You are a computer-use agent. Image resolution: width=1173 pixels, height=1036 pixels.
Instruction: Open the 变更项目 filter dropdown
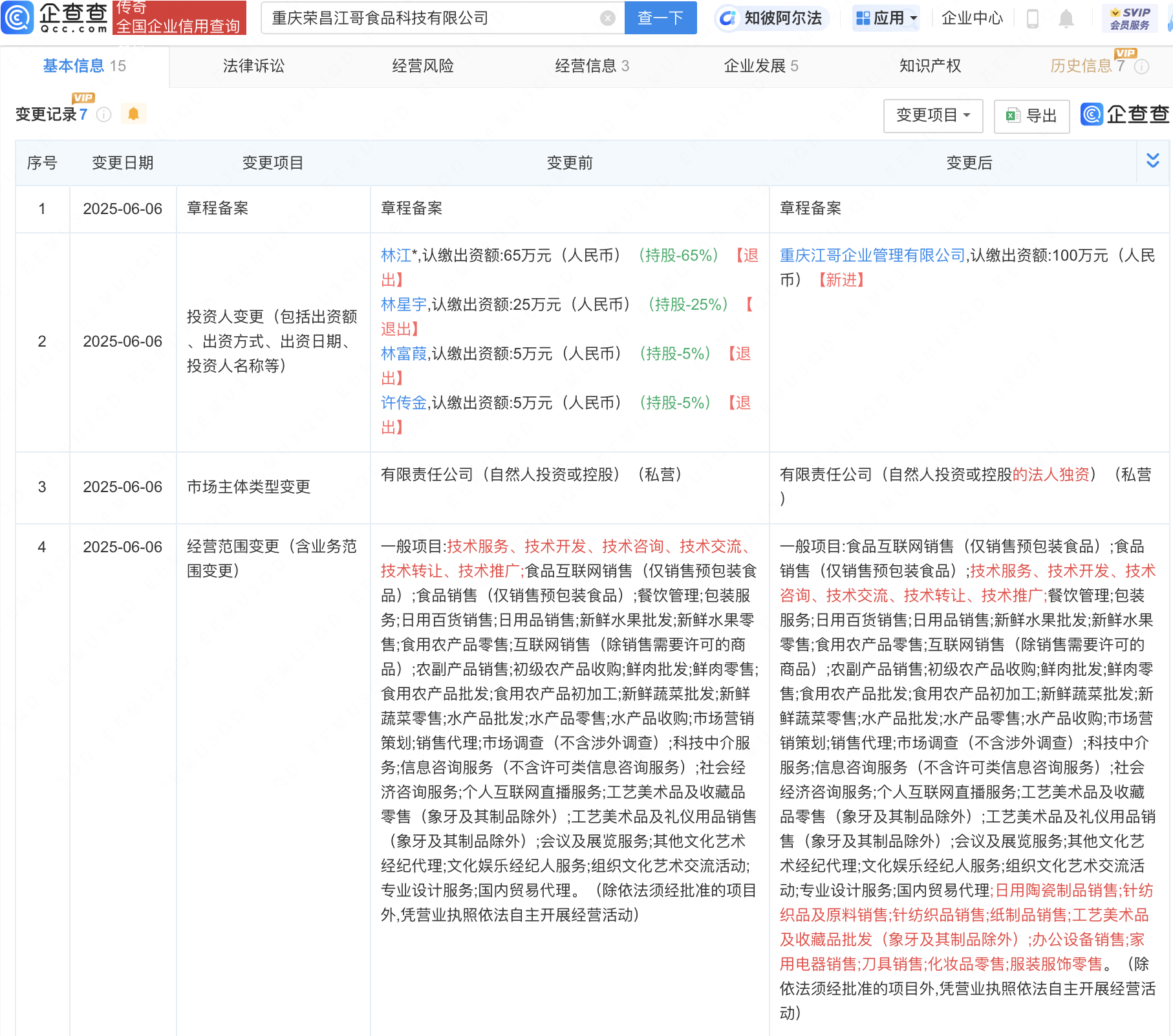coord(933,116)
